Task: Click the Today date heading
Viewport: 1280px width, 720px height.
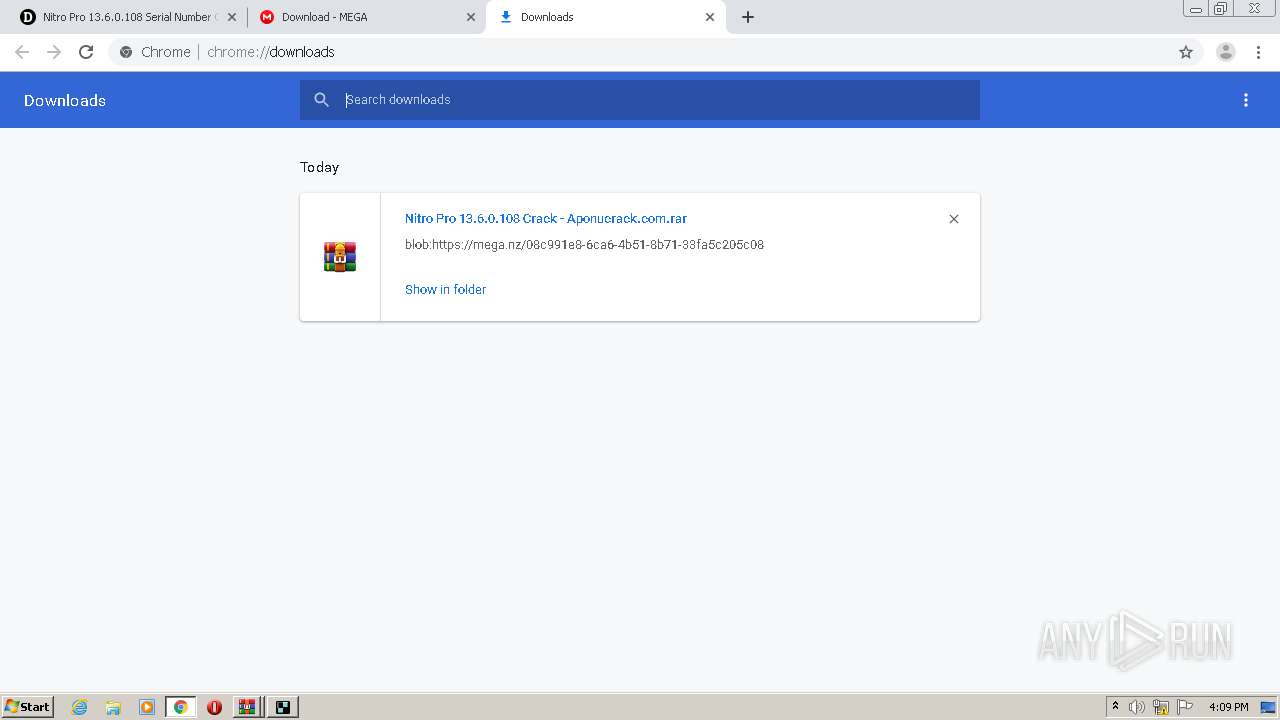Action: [319, 167]
